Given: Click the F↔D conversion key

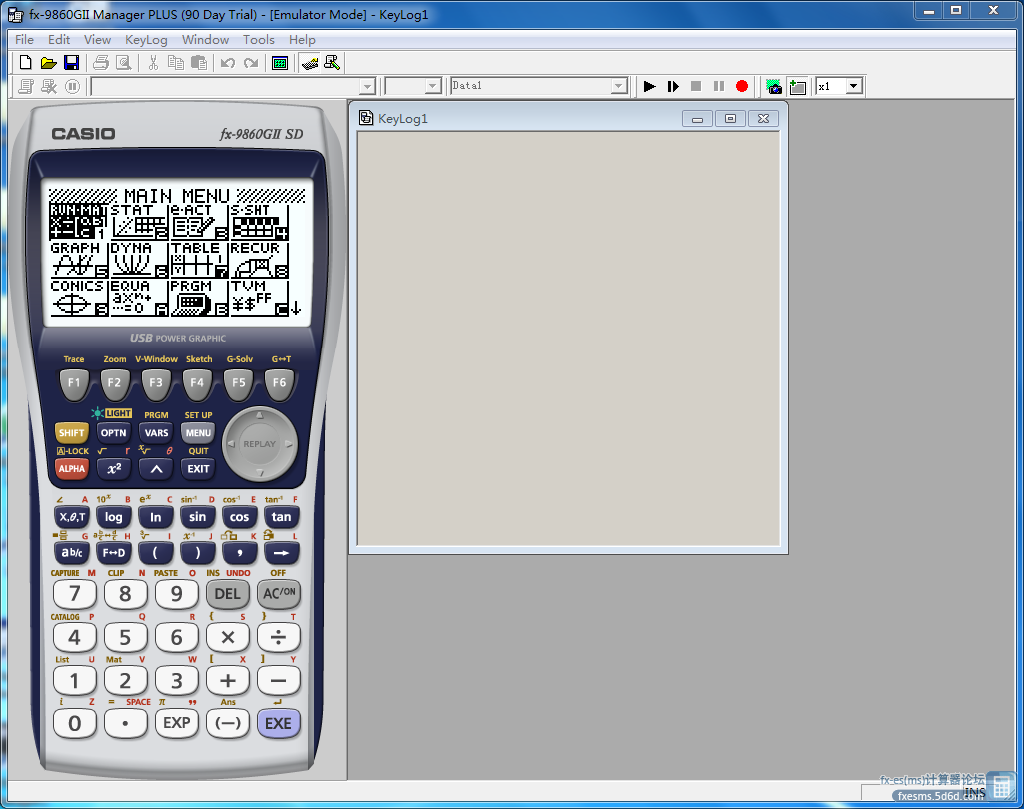Looking at the screenshot, I should click(x=114, y=553).
